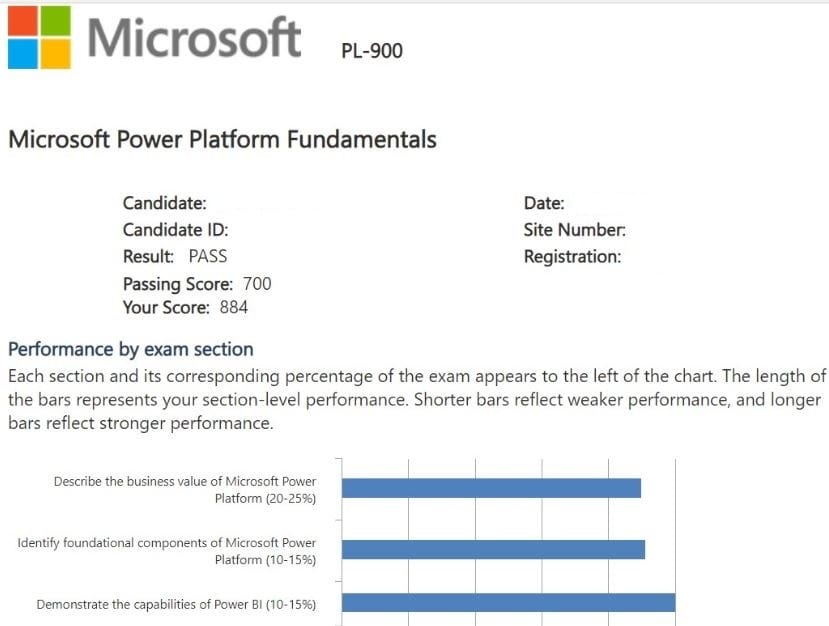Click the Microsoft wordmark text
This screenshot has height=626, width=829.
(x=194, y=38)
